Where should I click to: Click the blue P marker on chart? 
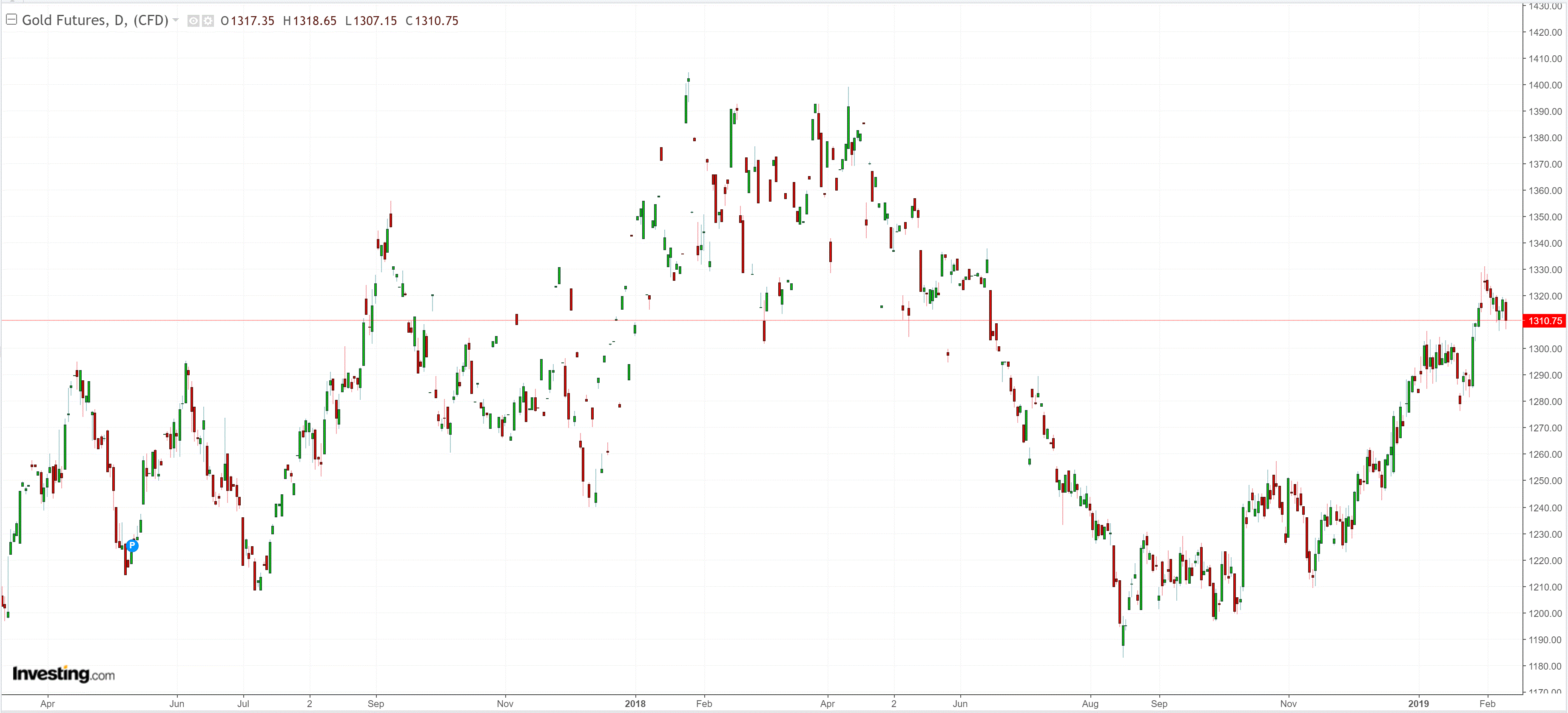pos(132,545)
